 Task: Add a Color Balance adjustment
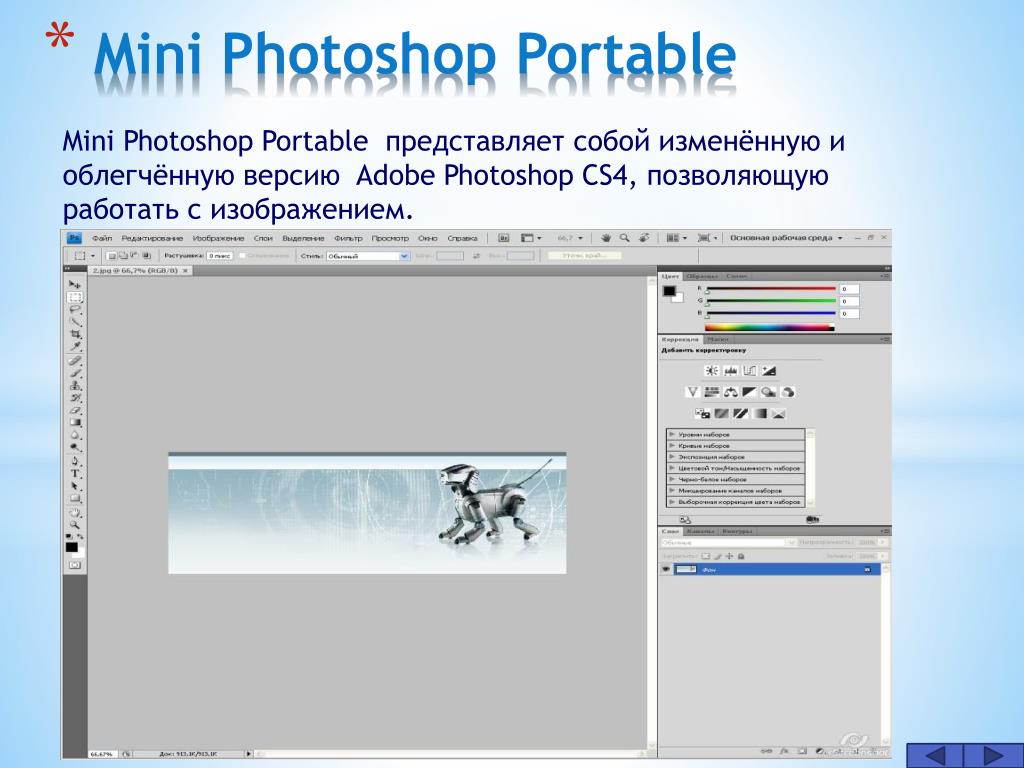pos(731,392)
